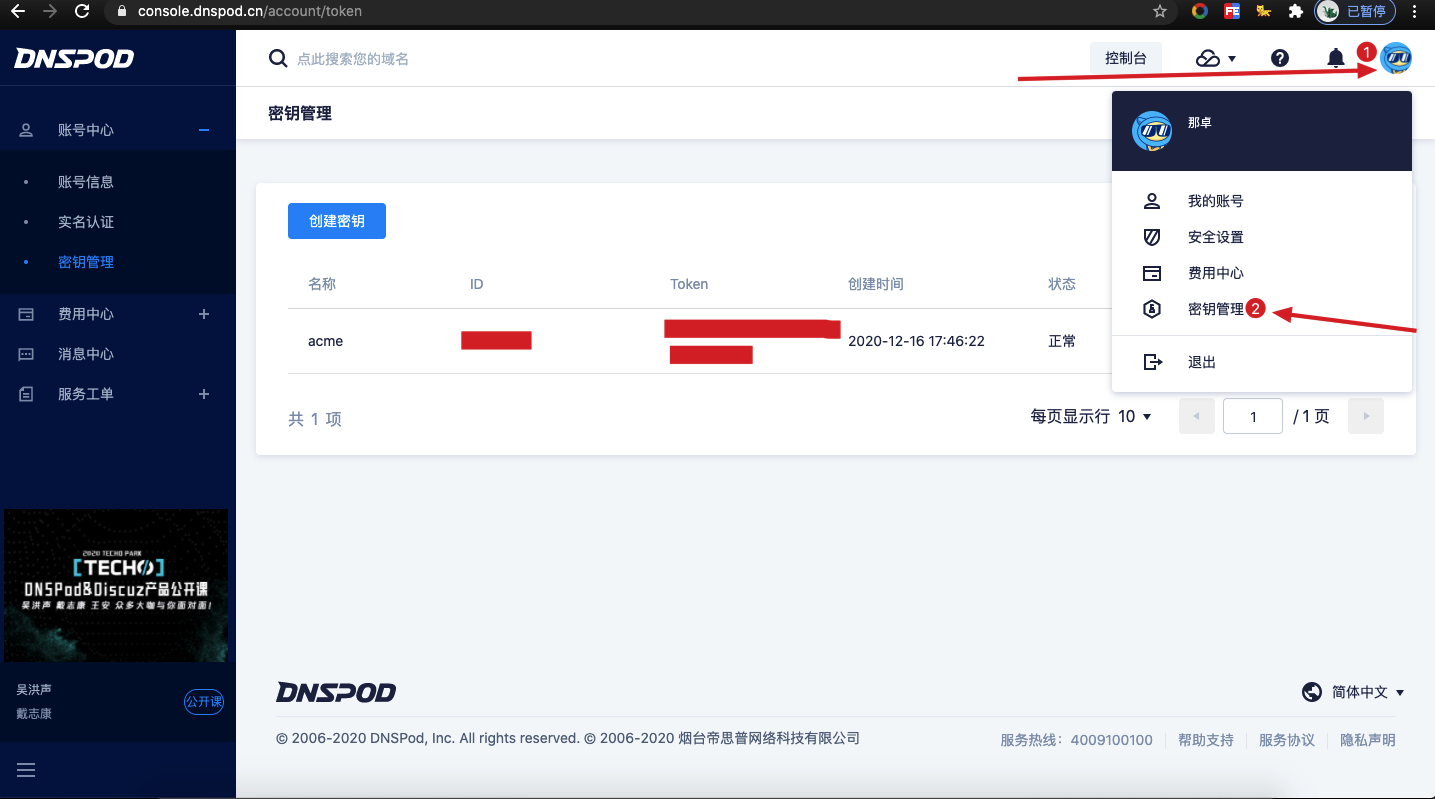Open the 帮助支持 footer link
Image resolution: width=1435 pixels, height=799 pixels.
click(1206, 740)
